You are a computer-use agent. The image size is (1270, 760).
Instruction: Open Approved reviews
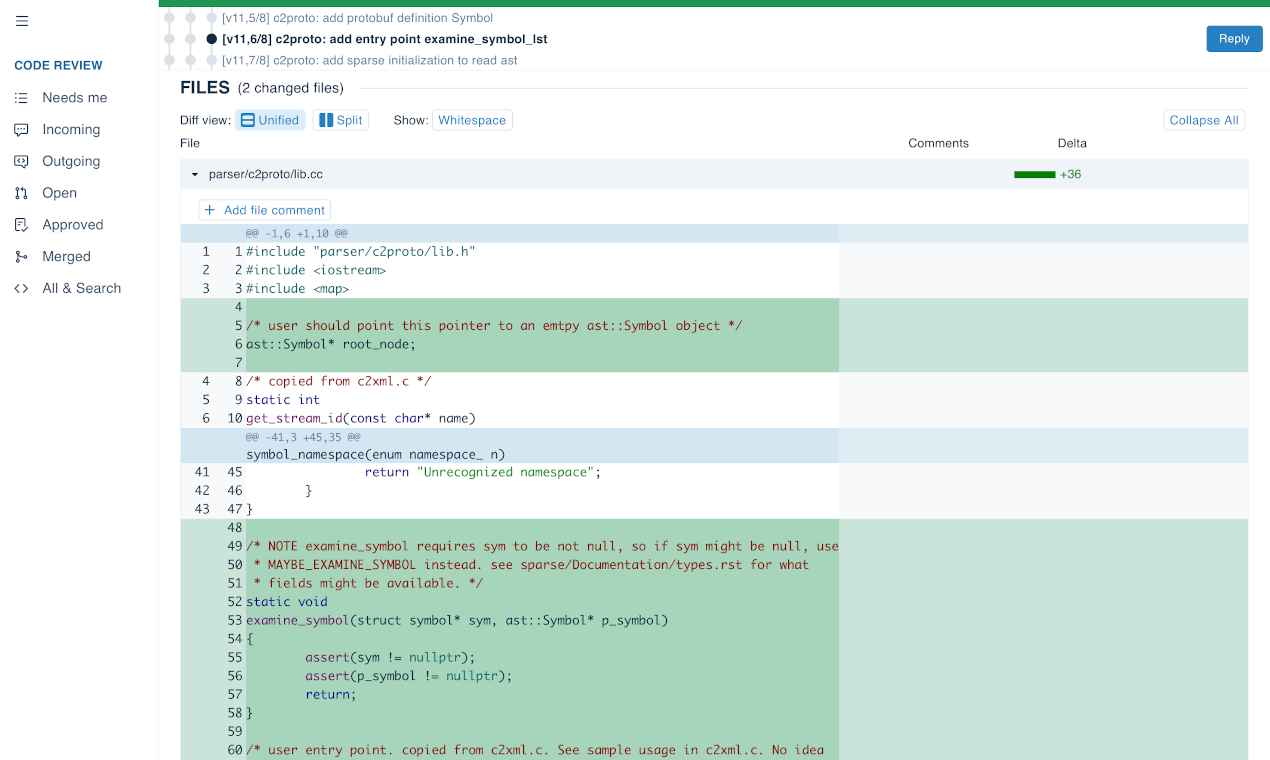coord(73,225)
